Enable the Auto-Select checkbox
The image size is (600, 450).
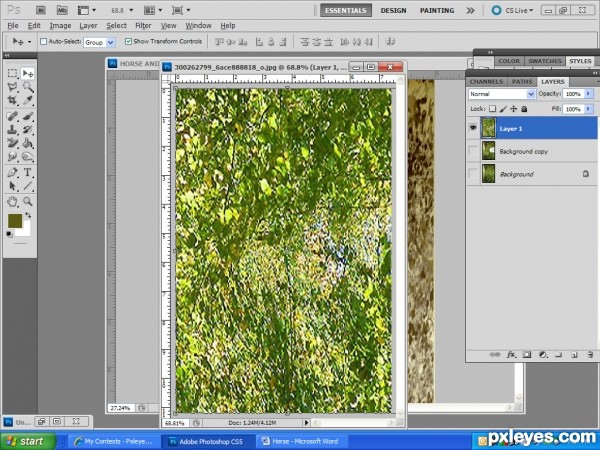(x=44, y=41)
